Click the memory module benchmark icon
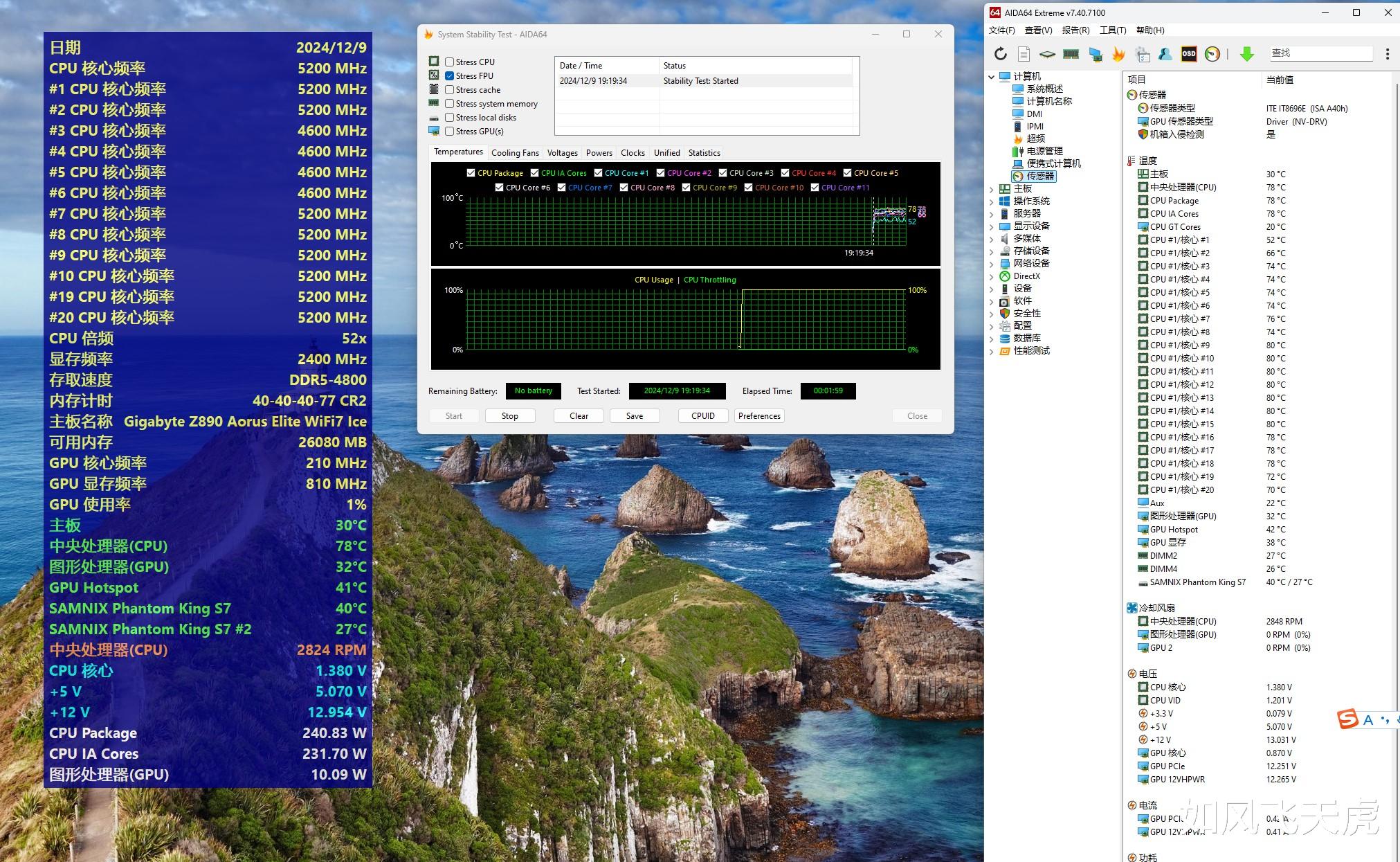1400x862 pixels. pyautogui.click(x=1071, y=54)
